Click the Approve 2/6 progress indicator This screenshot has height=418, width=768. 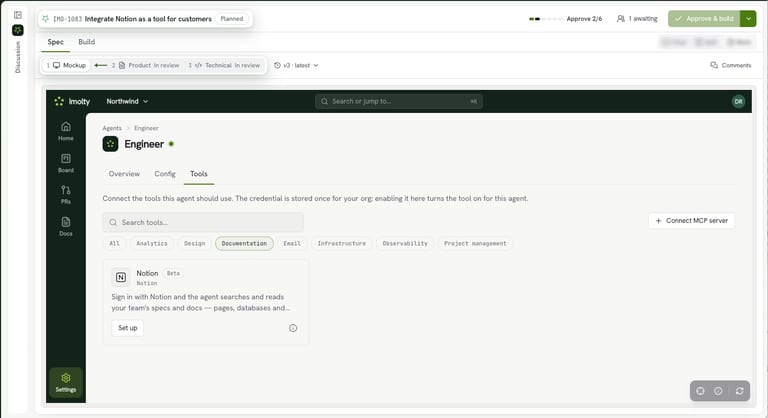coord(565,19)
